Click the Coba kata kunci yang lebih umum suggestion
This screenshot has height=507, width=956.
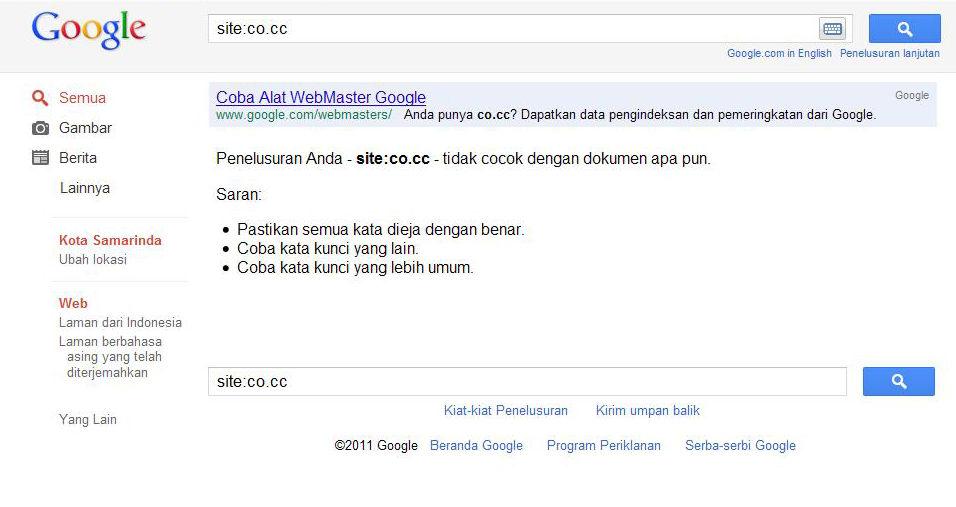pos(355,268)
